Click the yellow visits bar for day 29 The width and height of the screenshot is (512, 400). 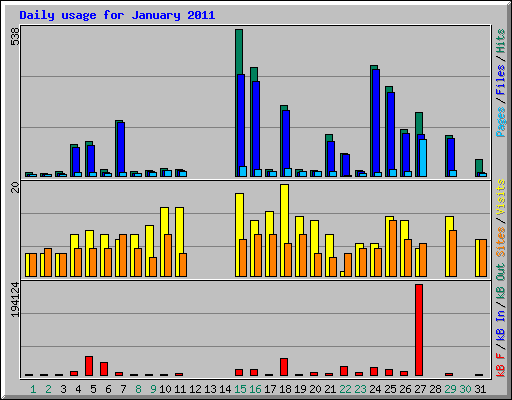coord(449,223)
